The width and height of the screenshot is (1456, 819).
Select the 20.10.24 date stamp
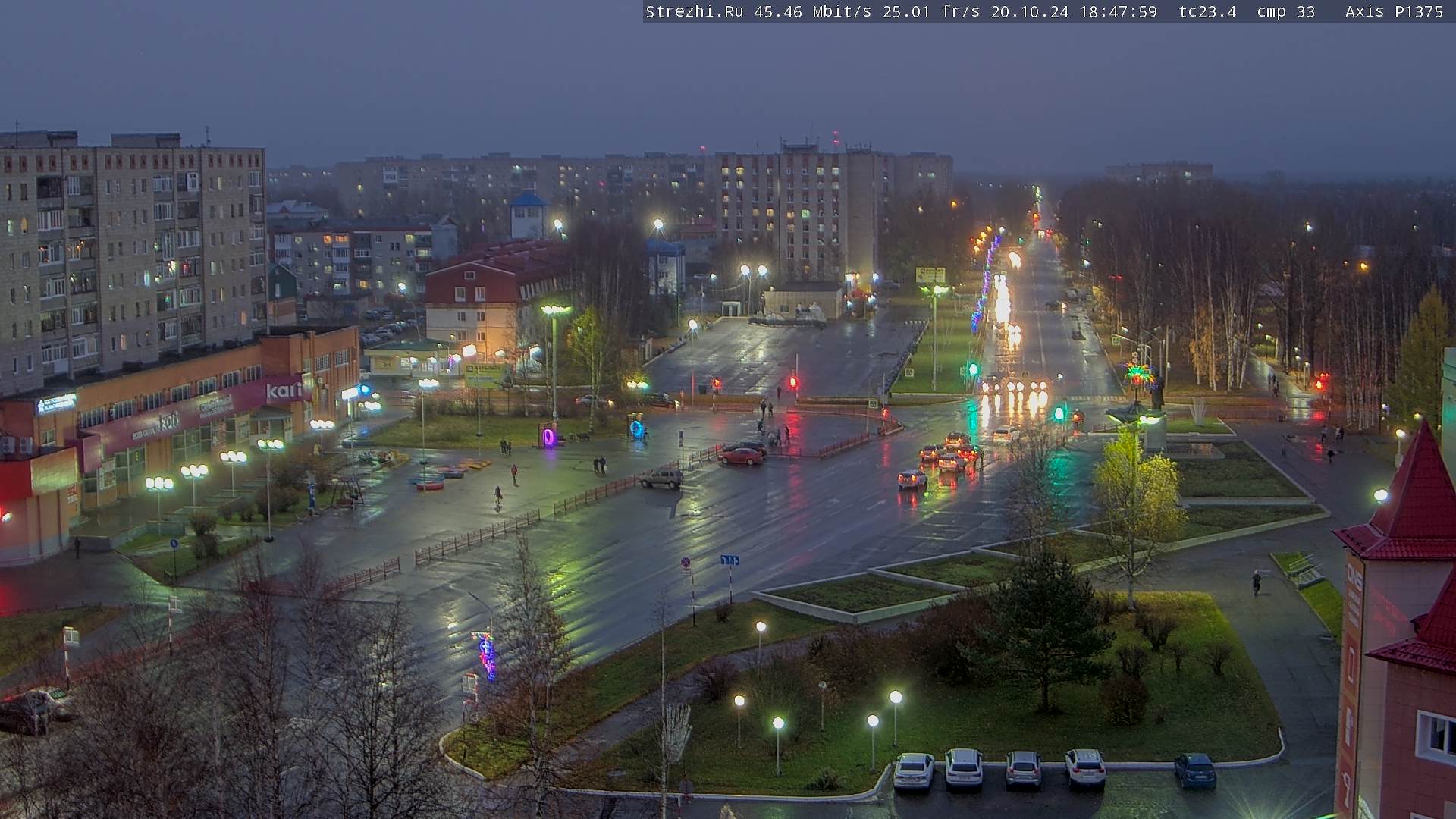point(1030,11)
